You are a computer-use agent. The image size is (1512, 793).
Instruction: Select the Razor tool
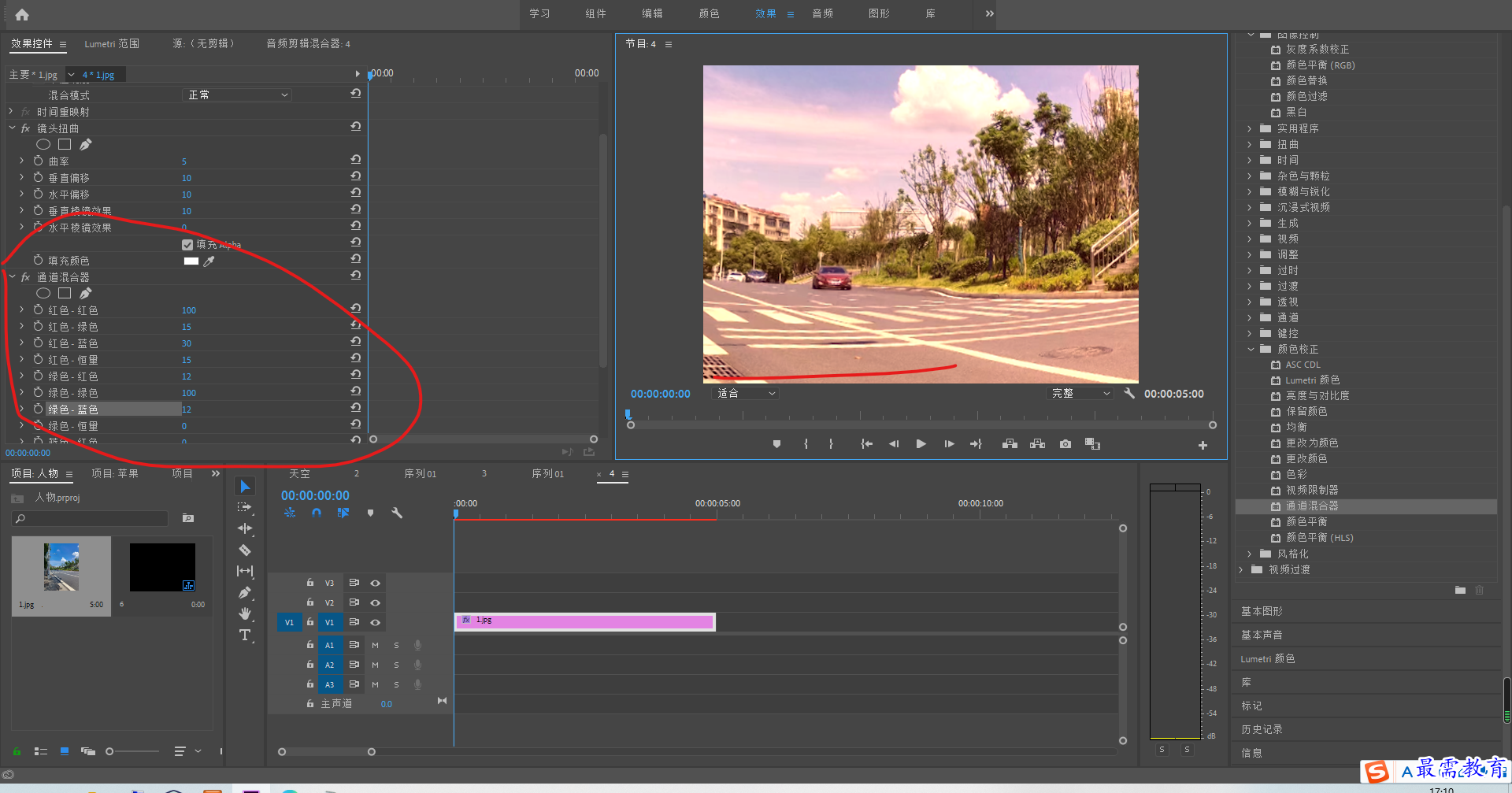[x=245, y=550]
